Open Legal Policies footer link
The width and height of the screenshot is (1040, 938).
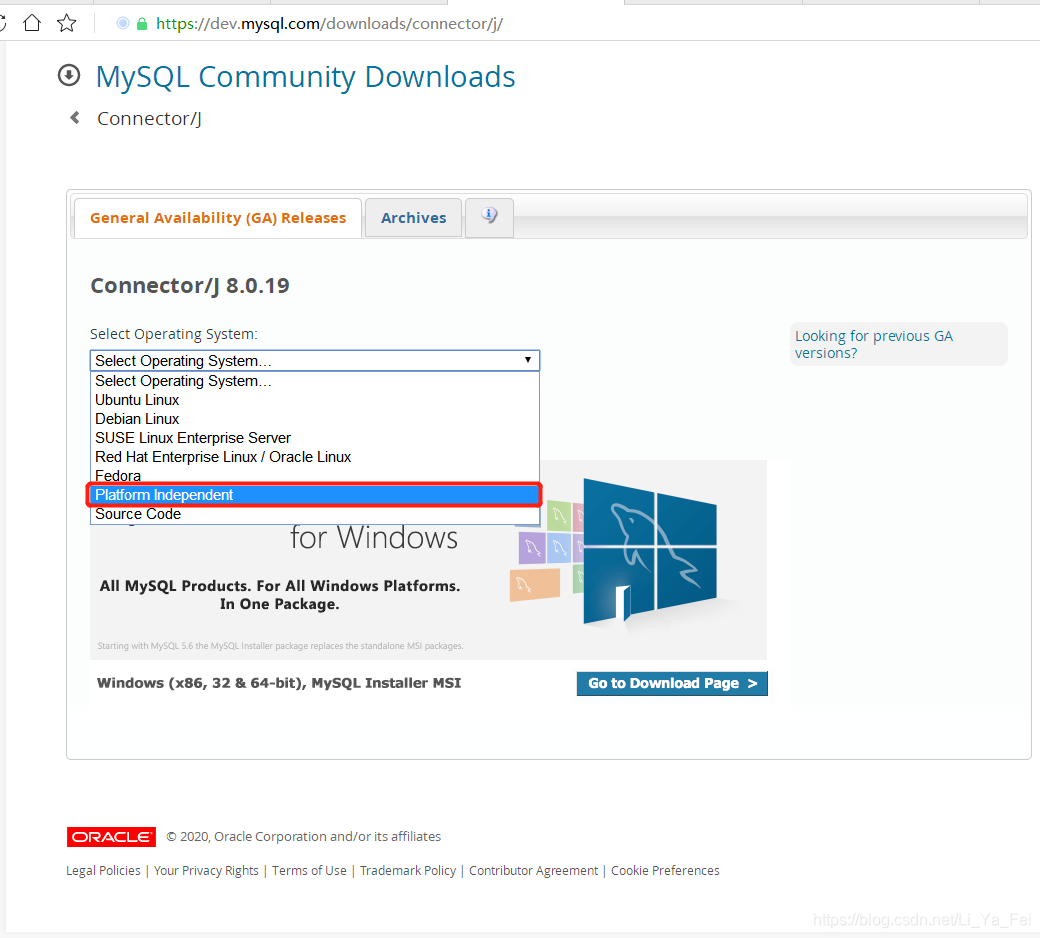point(103,870)
